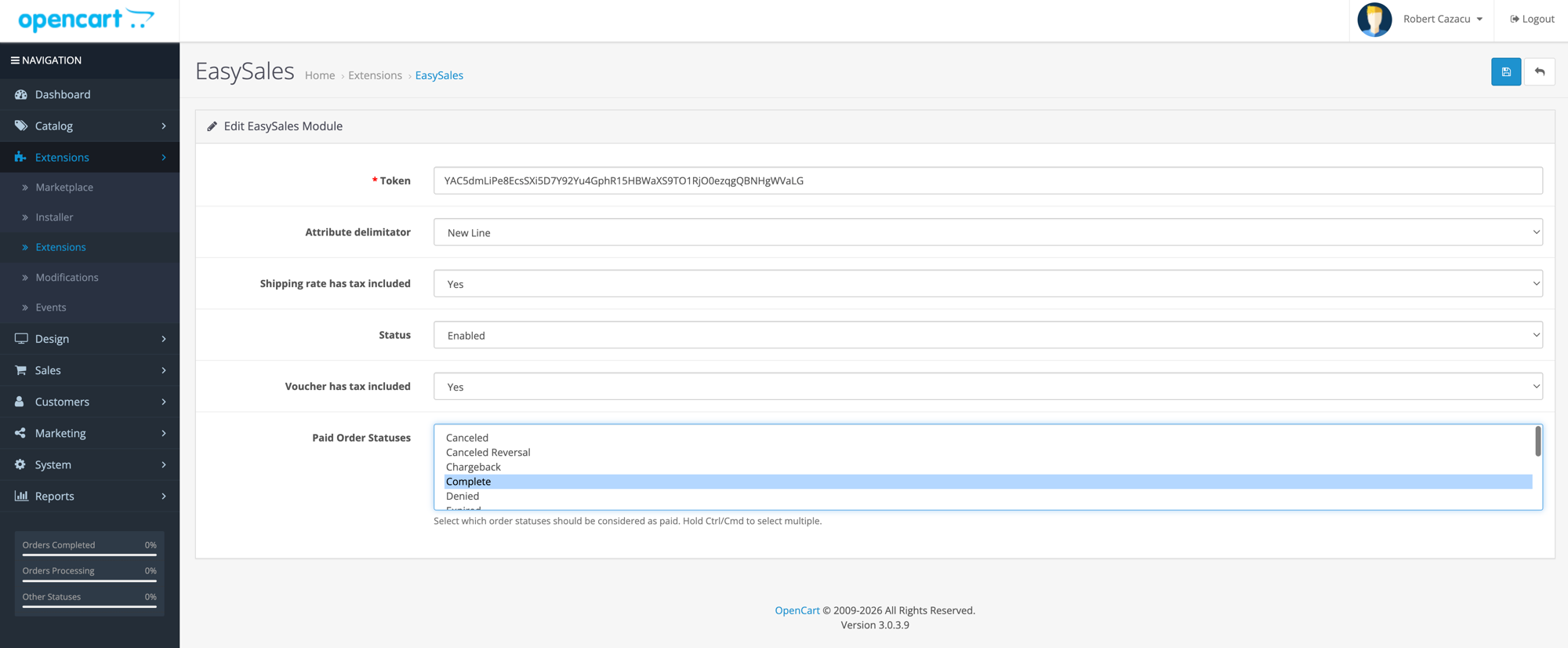Expand the Design menu chevron
The image size is (1568, 648).
click(164, 338)
